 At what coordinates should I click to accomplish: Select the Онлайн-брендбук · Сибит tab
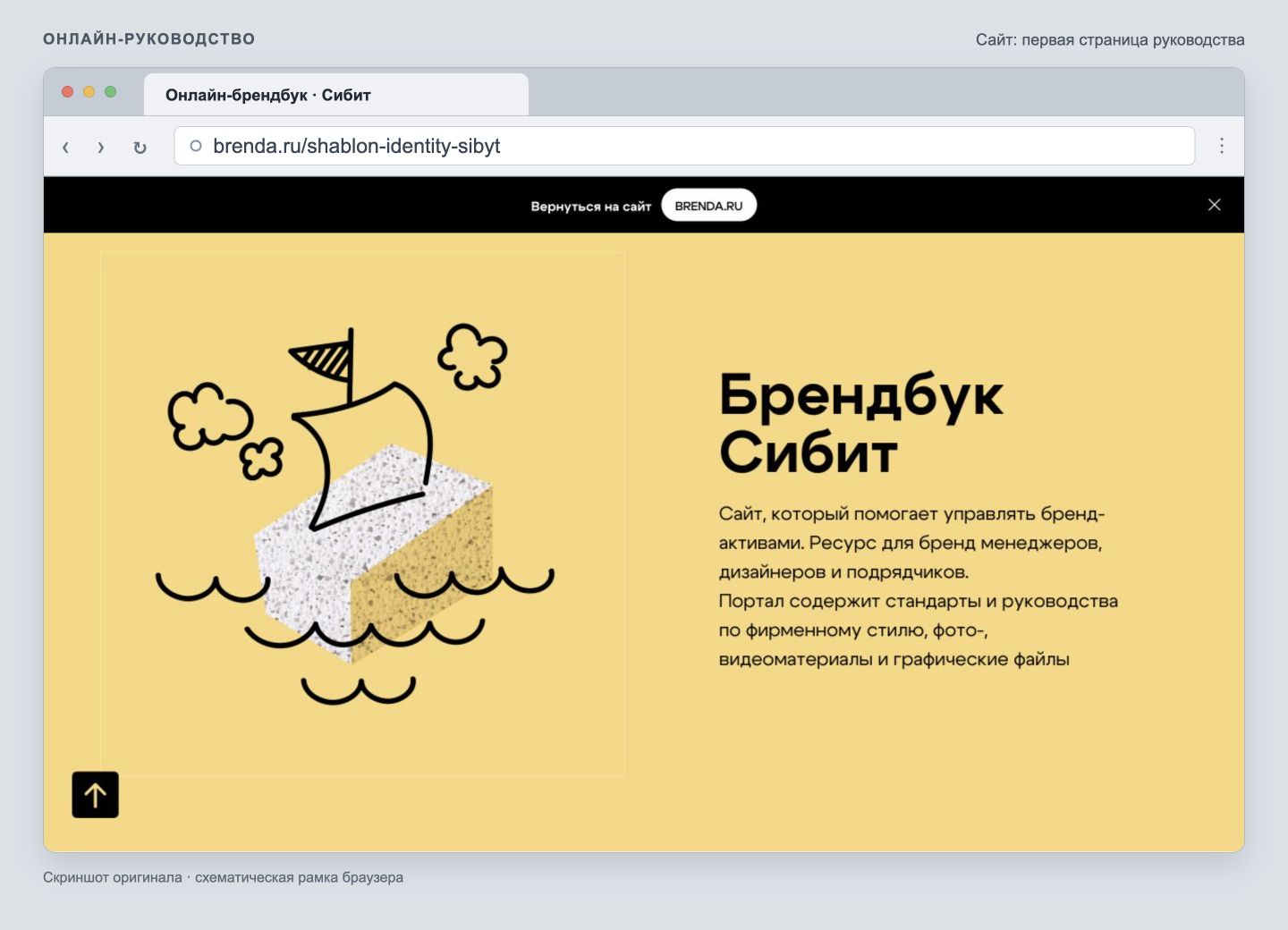click(336, 95)
